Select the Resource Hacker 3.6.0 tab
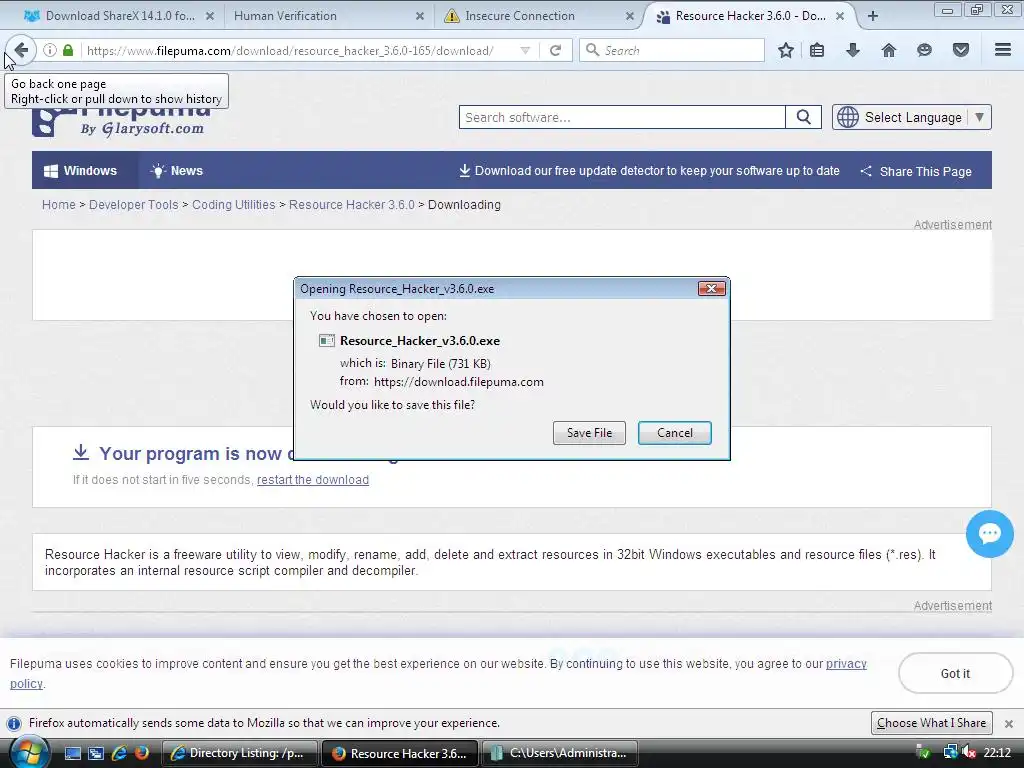 [x=751, y=16]
